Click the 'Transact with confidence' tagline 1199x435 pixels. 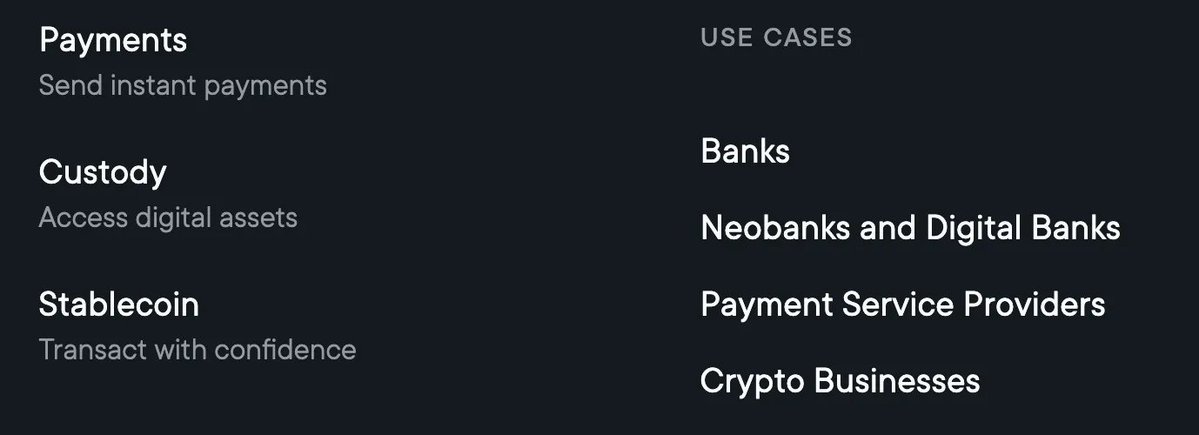coord(197,350)
